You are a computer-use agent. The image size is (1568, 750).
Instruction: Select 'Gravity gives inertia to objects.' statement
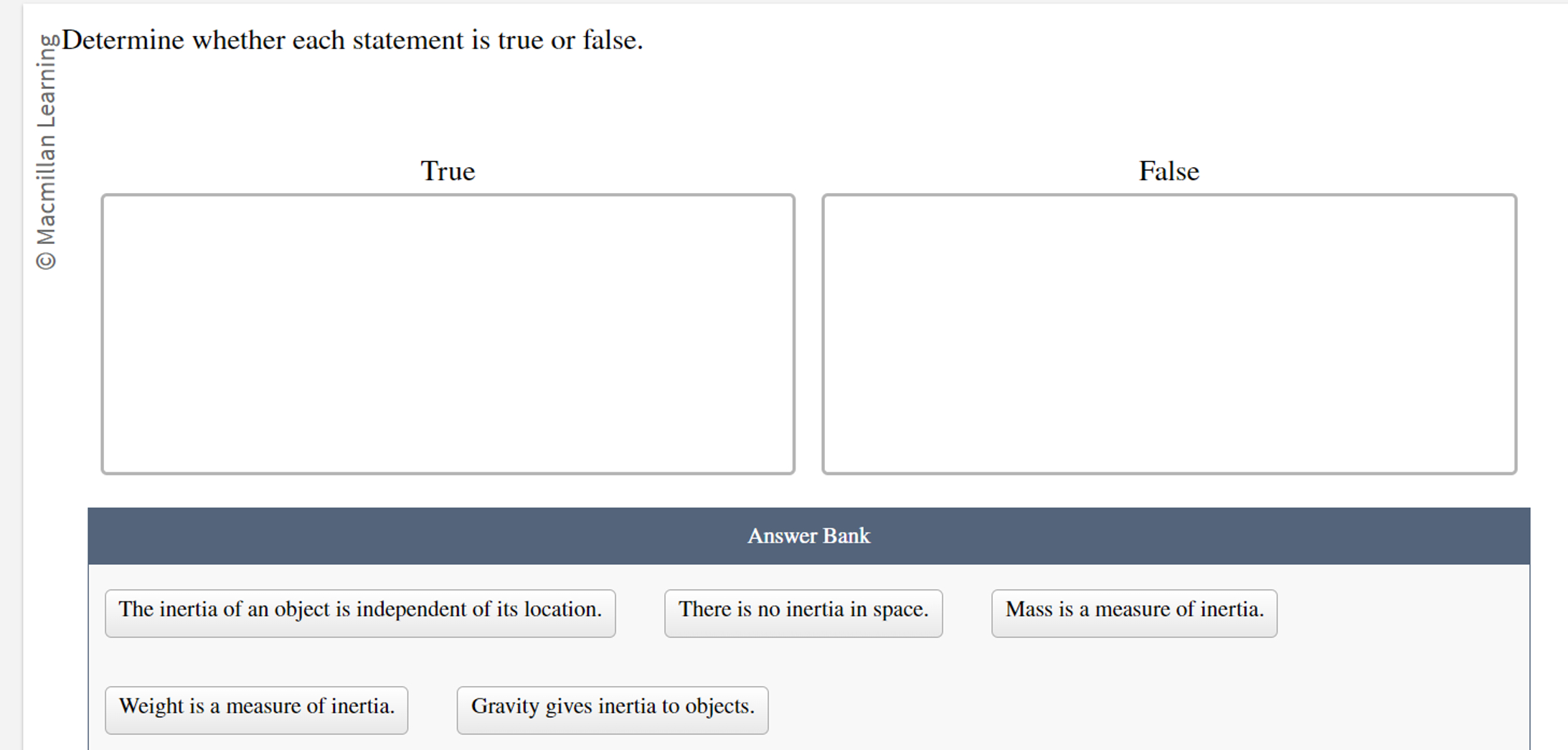[x=612, y=709]
